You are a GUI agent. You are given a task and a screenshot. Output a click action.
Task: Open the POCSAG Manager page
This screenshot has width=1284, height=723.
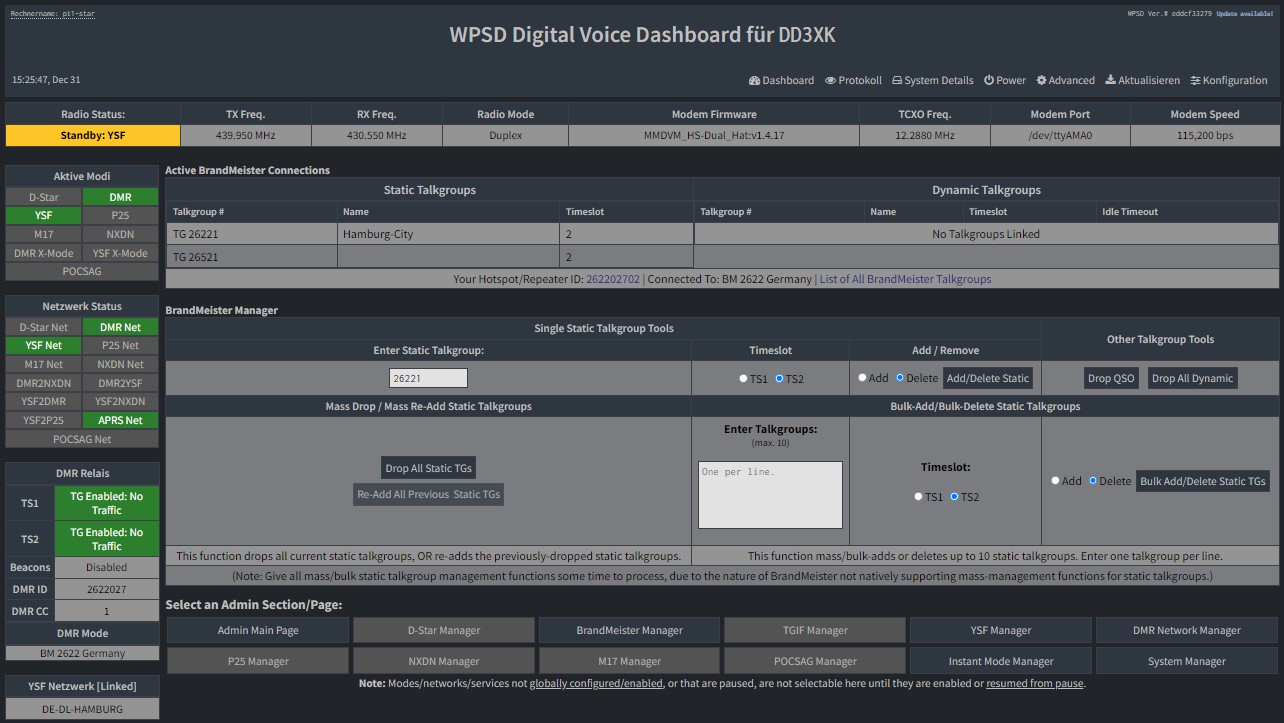pyautogui.click(x=815, y=661)
